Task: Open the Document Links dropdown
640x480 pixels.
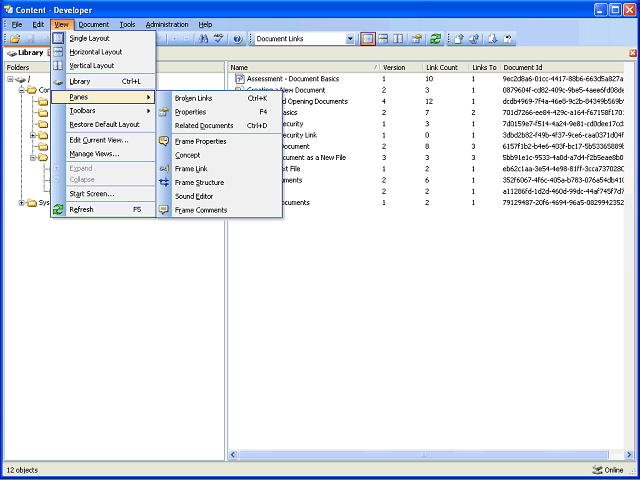Action: [350, 39]
